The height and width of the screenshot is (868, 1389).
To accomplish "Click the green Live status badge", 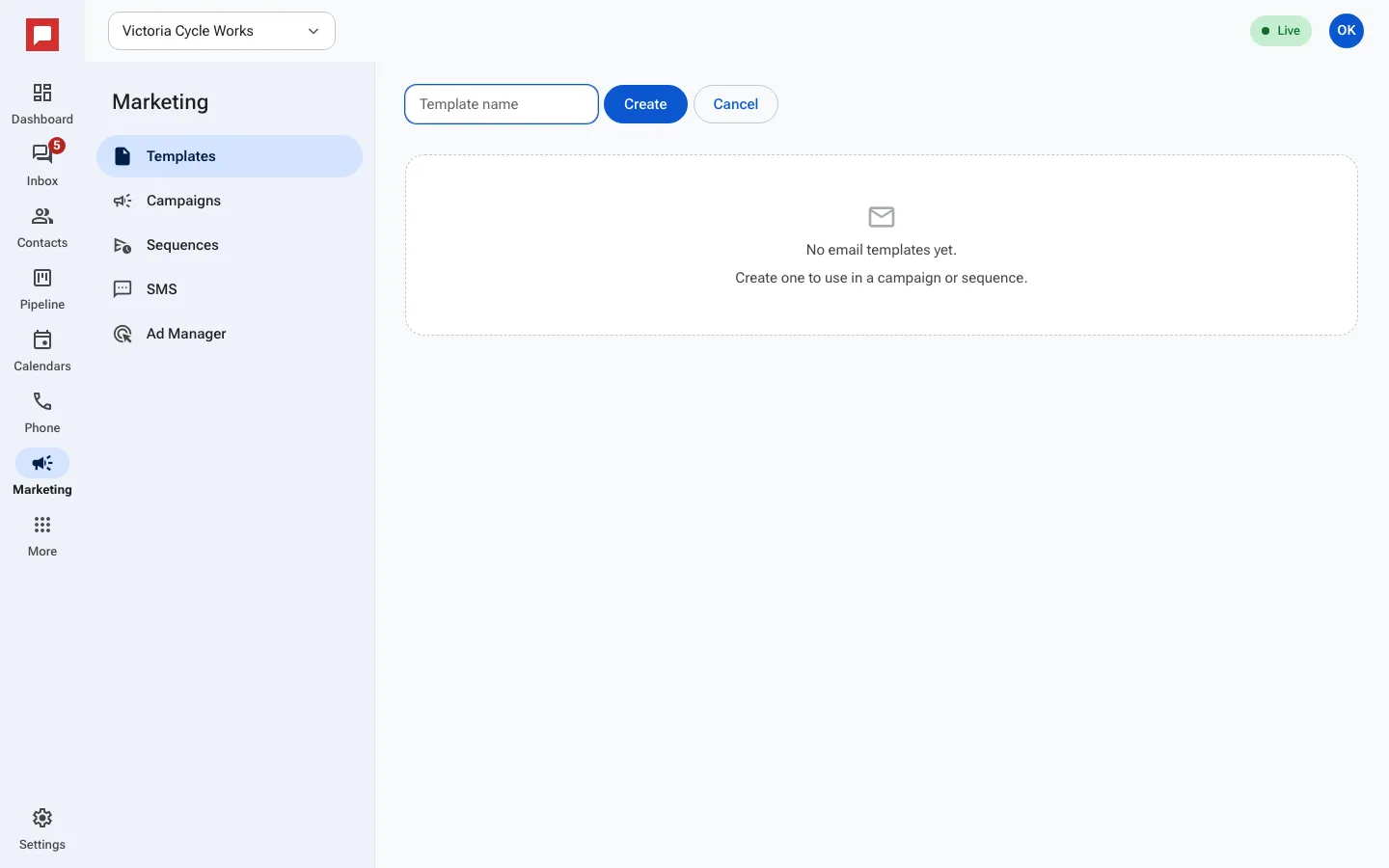I will [1281, 31].
